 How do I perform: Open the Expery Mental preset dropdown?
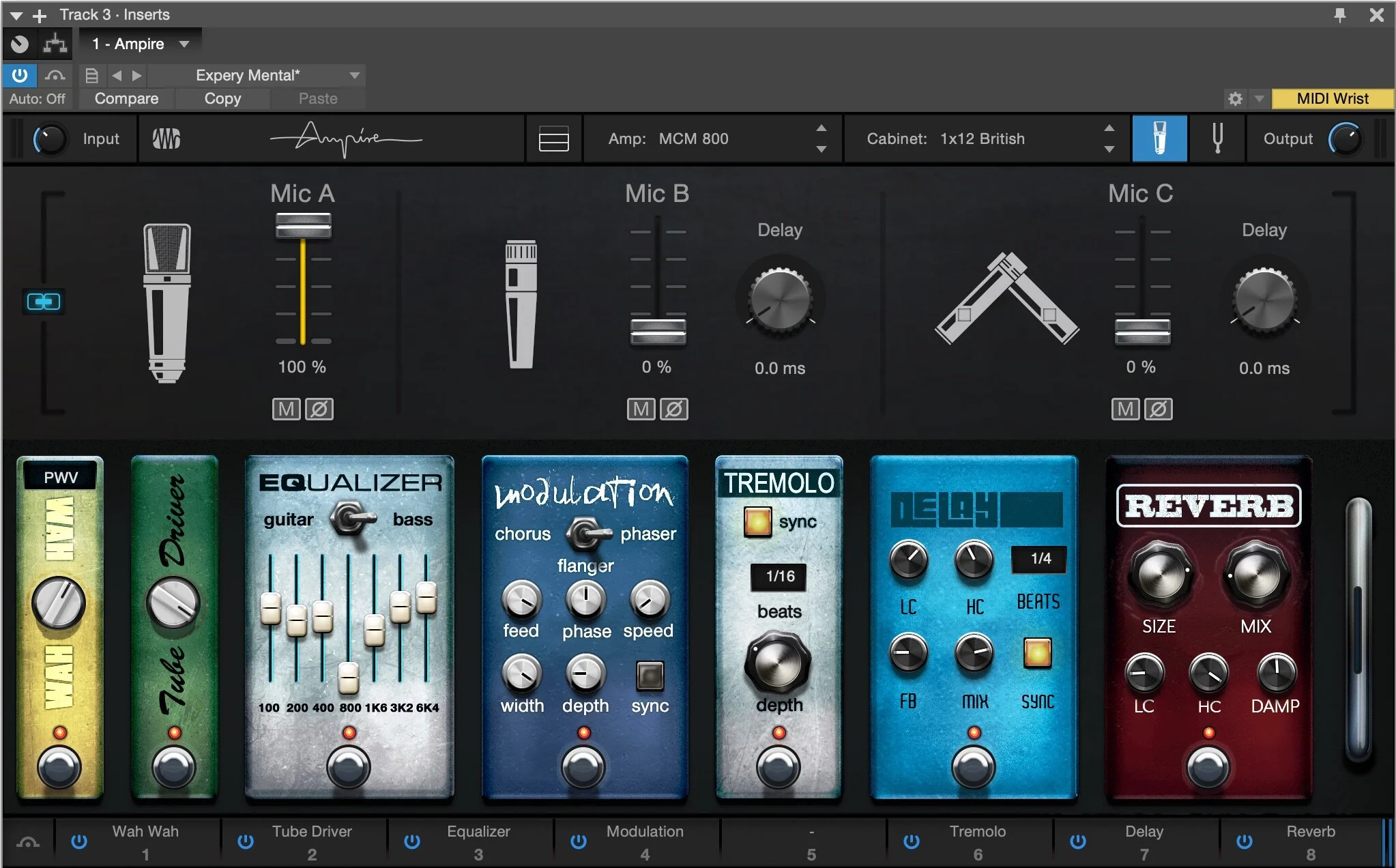354,75
